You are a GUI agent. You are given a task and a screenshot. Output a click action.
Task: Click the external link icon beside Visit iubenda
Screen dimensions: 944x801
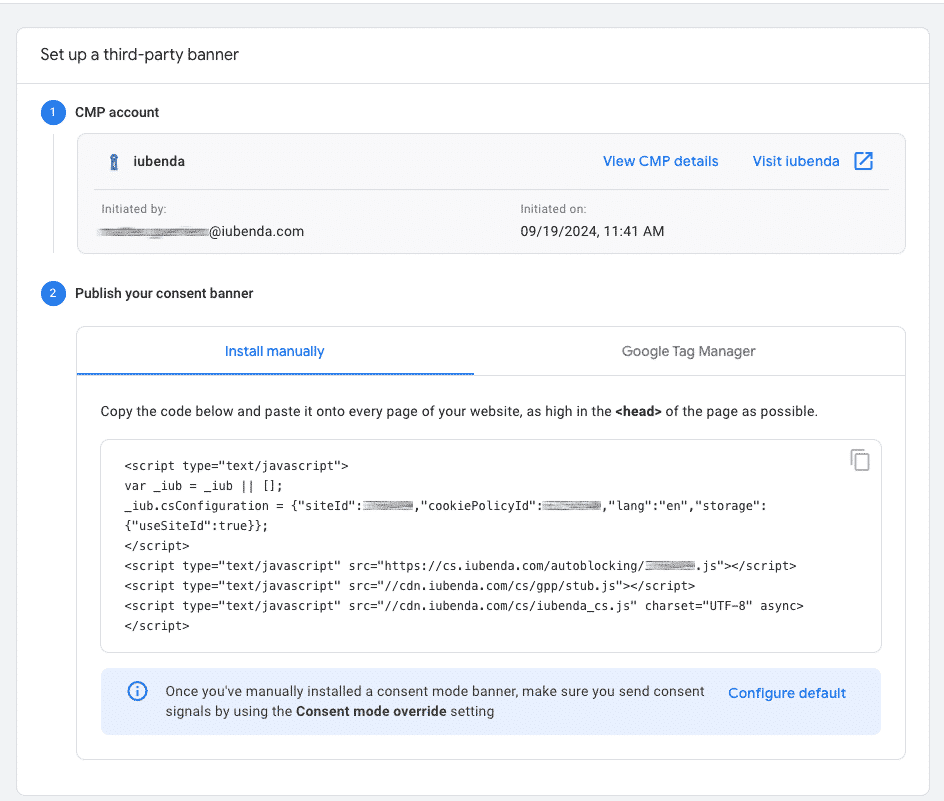point(863,160)
